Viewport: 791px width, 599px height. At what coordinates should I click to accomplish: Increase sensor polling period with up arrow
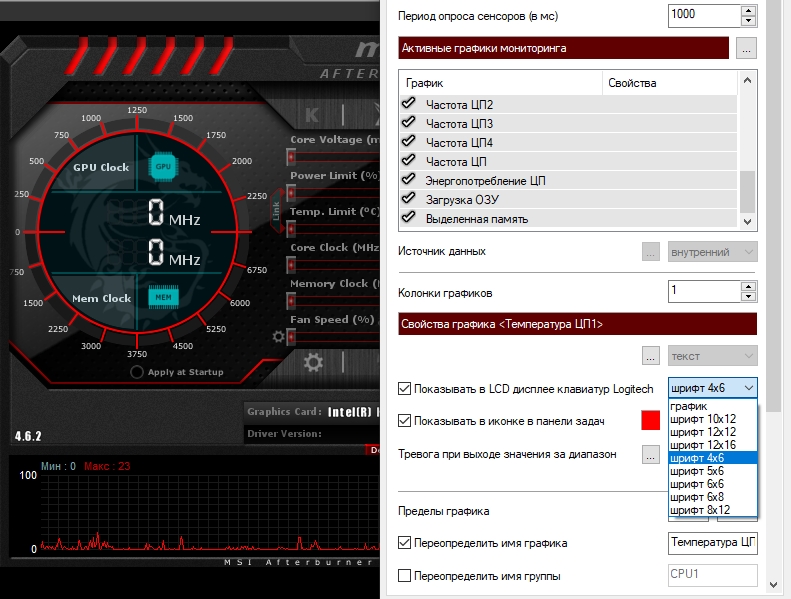(x=749, y=11)
